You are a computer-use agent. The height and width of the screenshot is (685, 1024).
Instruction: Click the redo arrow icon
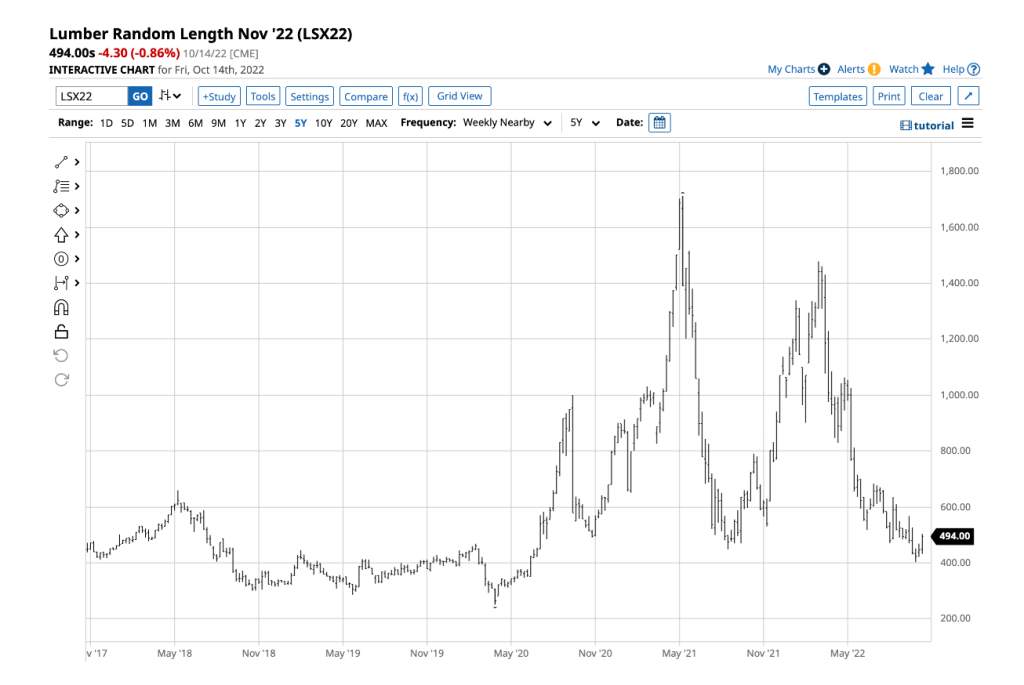click(61, 380)
